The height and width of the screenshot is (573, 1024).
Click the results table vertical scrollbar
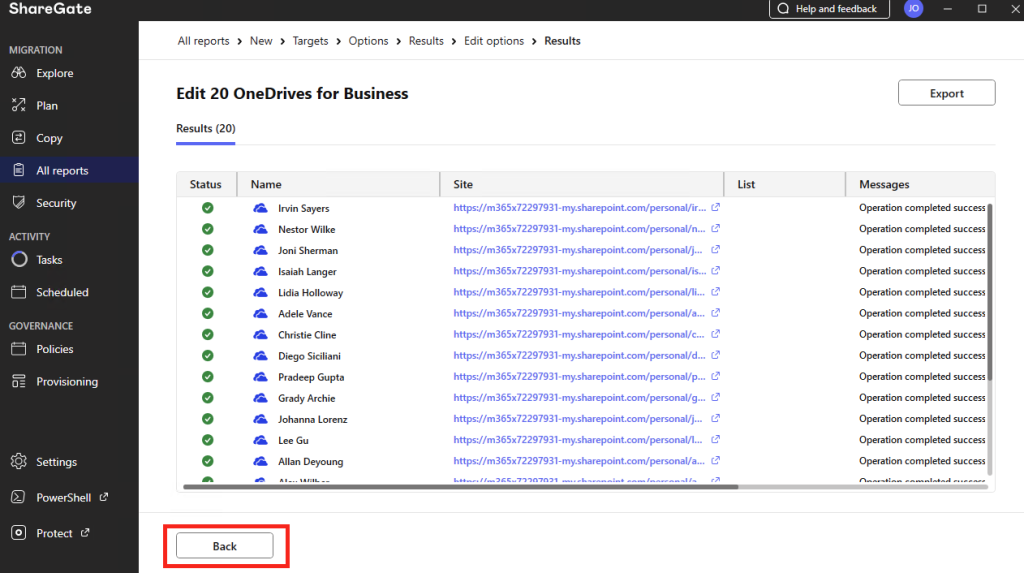point(990,292)
